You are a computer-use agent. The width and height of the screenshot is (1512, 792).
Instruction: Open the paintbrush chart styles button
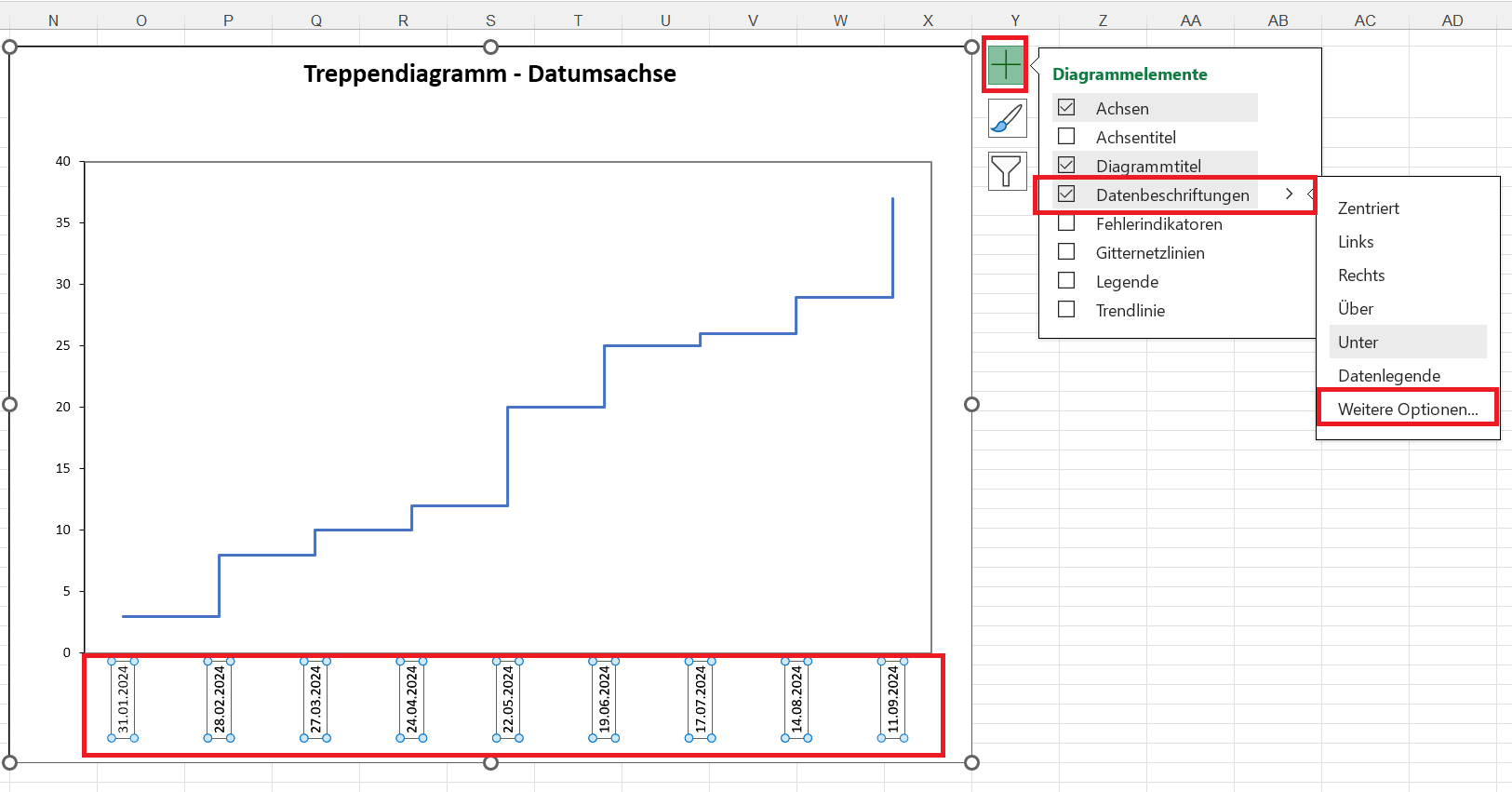pyautogui.click(x=1007, y=119)
